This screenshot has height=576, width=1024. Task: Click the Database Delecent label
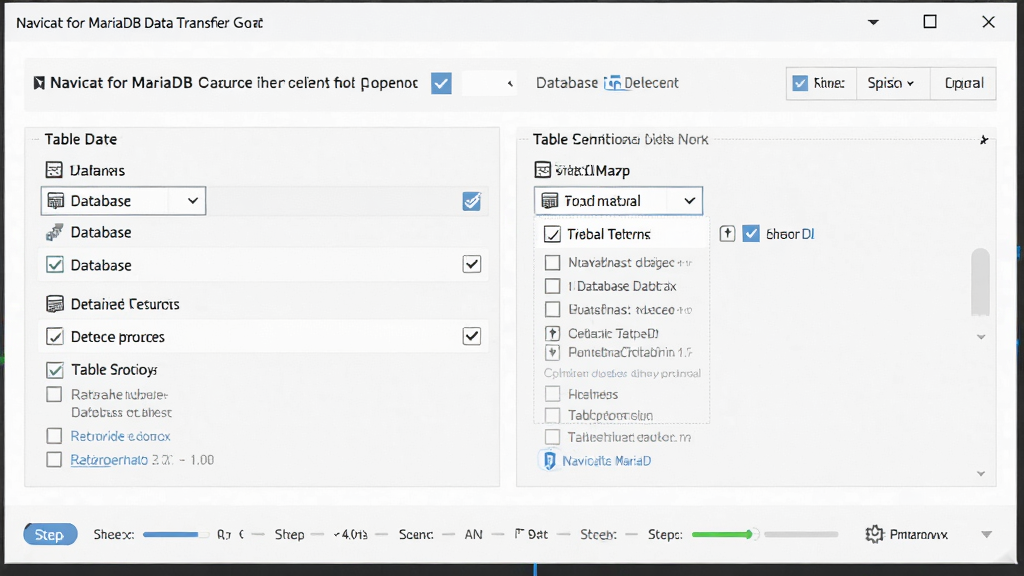(607, 83)
